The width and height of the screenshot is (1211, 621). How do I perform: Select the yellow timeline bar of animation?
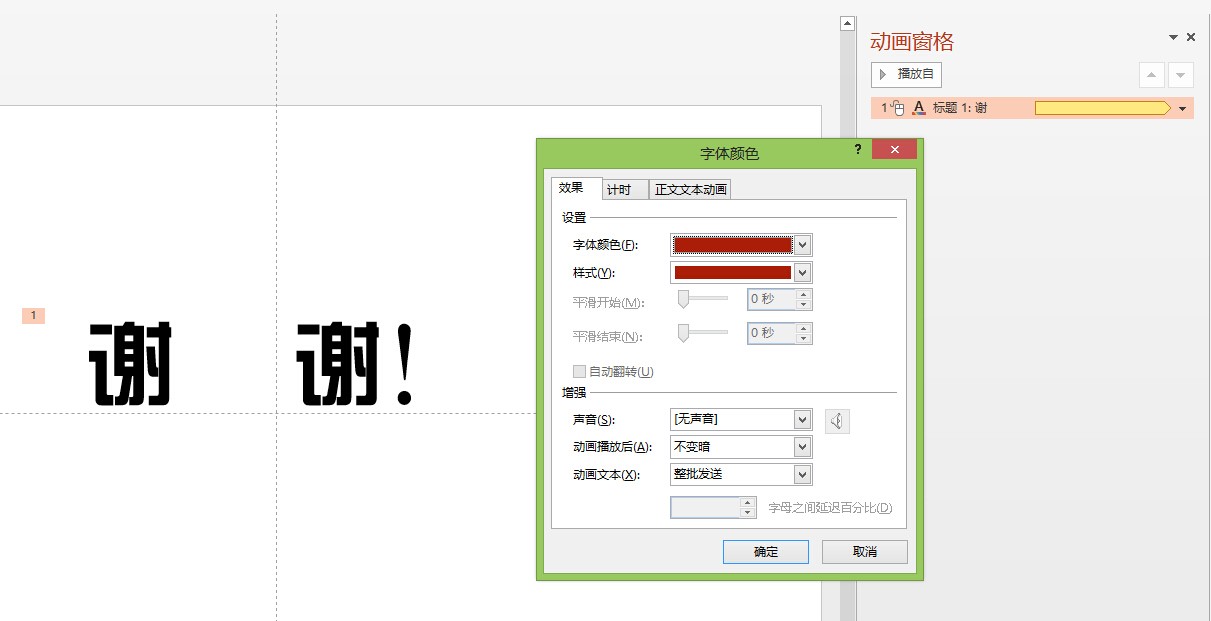[x=1102, y=108]
